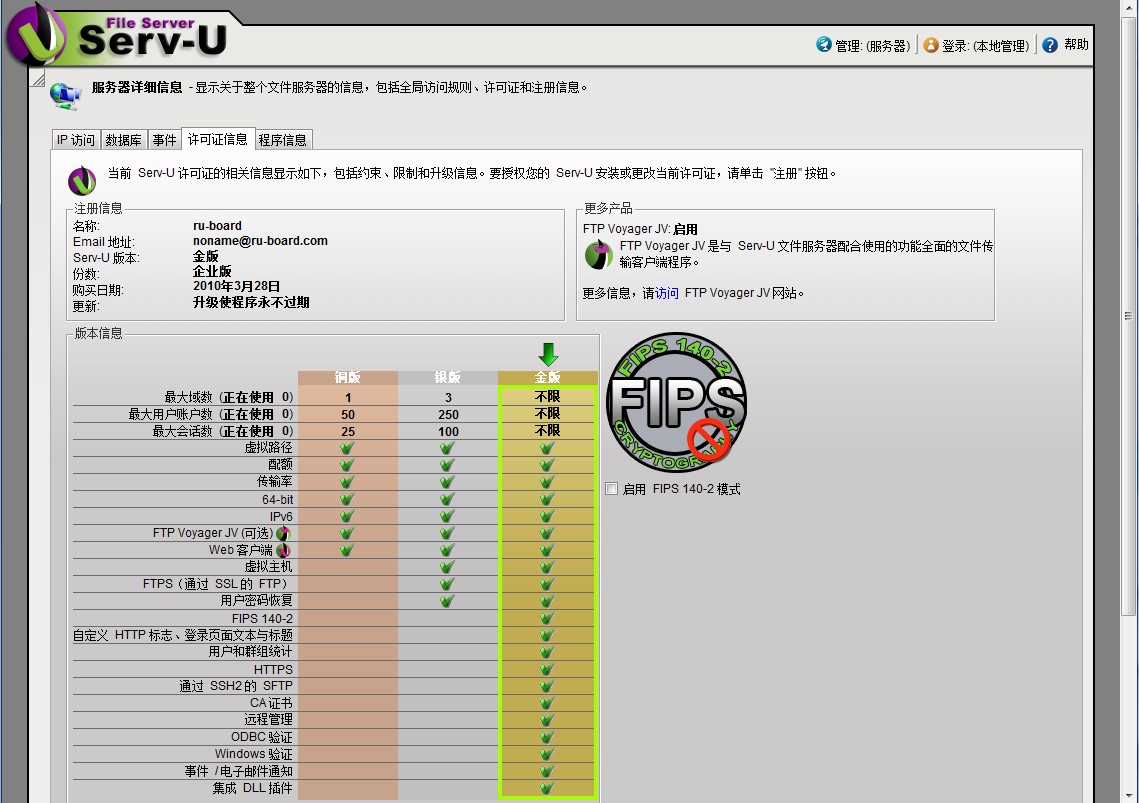Open the 程序信息 tab
The height and width of the screenshot is (803, 1139).
pyautogui.click(x=283, y=140)
